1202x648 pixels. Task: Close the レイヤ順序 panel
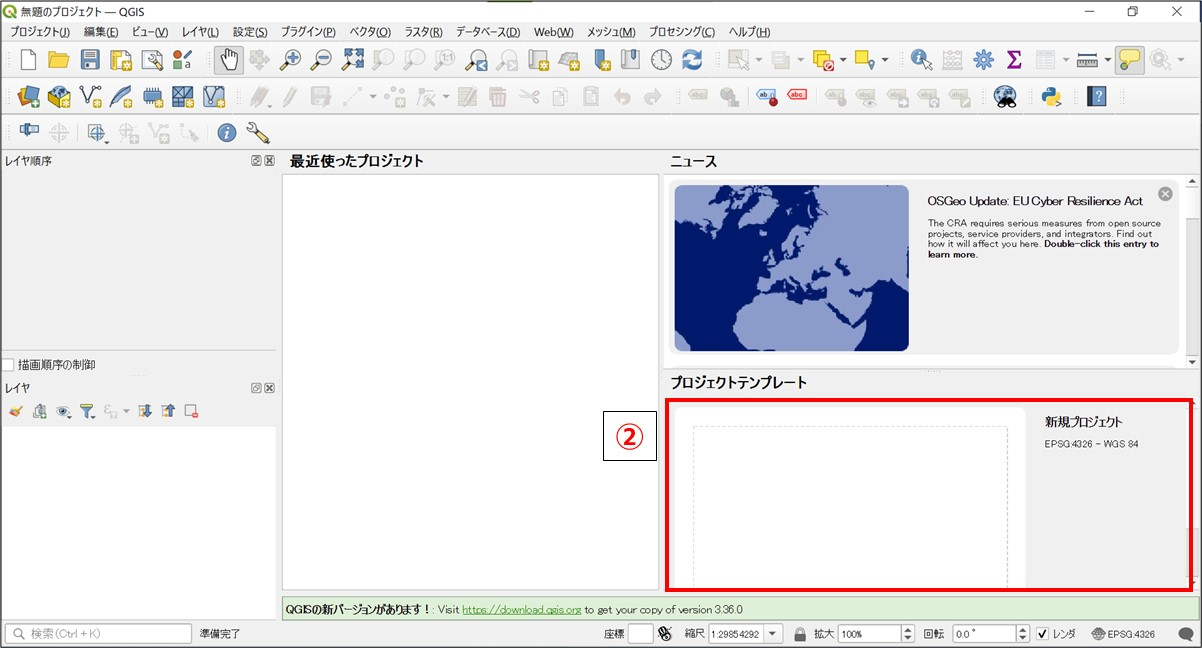pos(270,160)
